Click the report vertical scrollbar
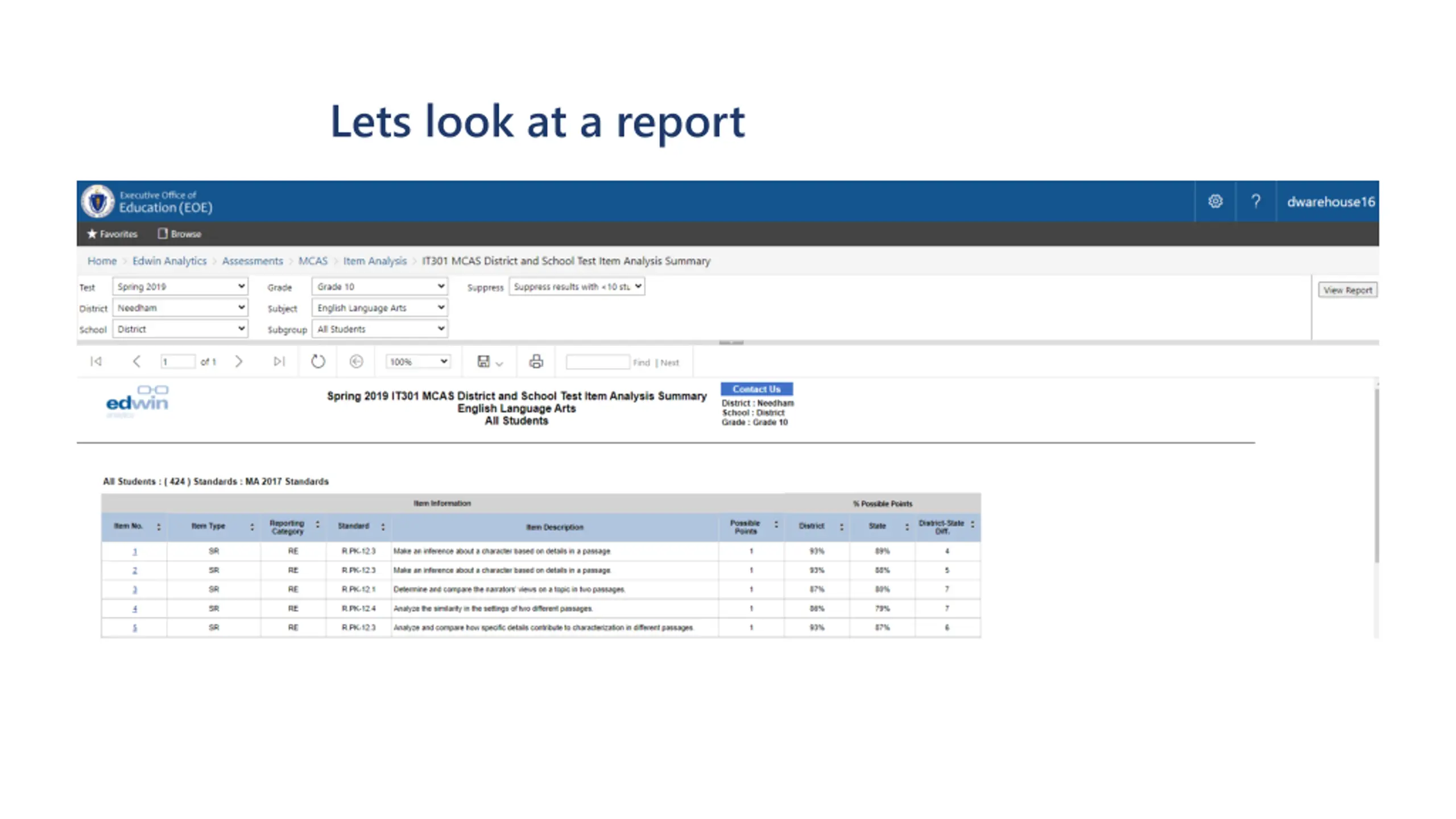Image resolution: width=1456 pixels, height=819 pixels. click(x=1376, y=475)
